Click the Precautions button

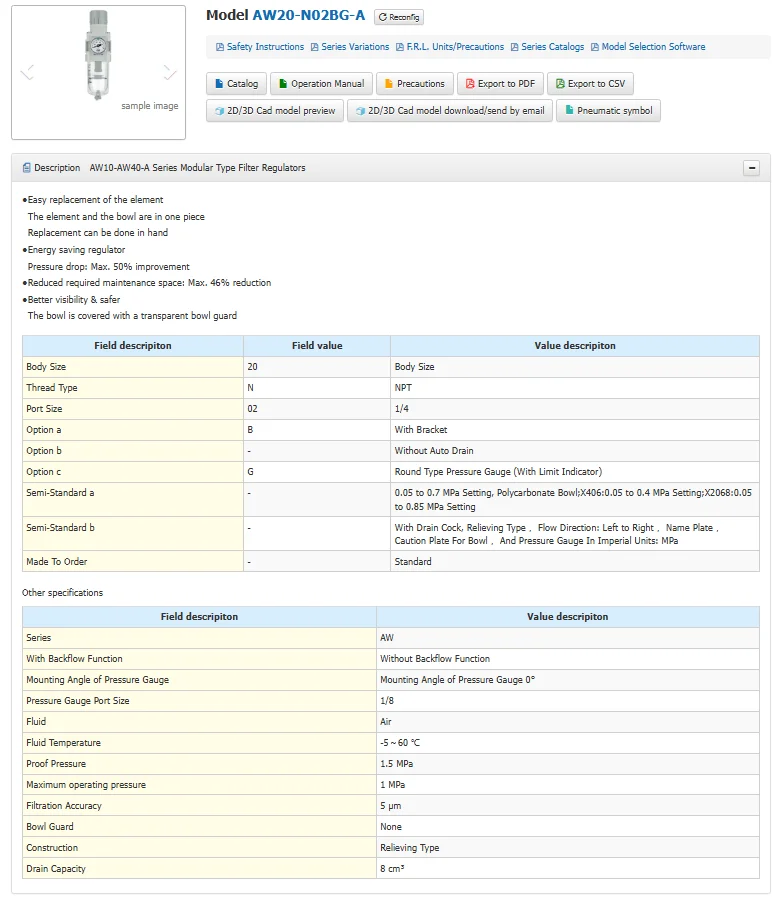pyautogui.click(x=414, y=84)
